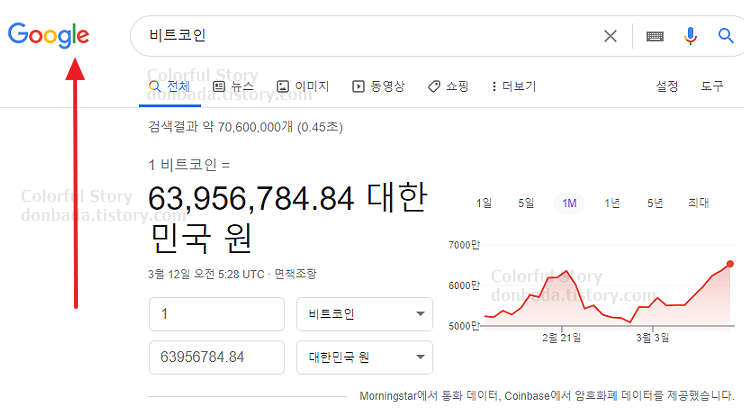Select the 1년 chart range
744x416 pixels.
612,203
